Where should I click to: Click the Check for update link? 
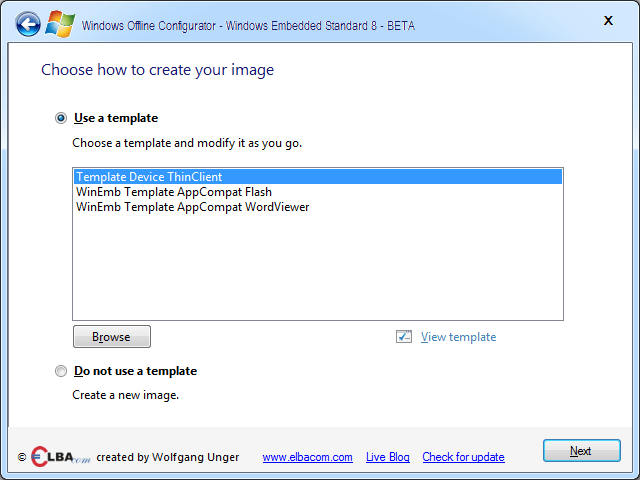coord(463,457)
